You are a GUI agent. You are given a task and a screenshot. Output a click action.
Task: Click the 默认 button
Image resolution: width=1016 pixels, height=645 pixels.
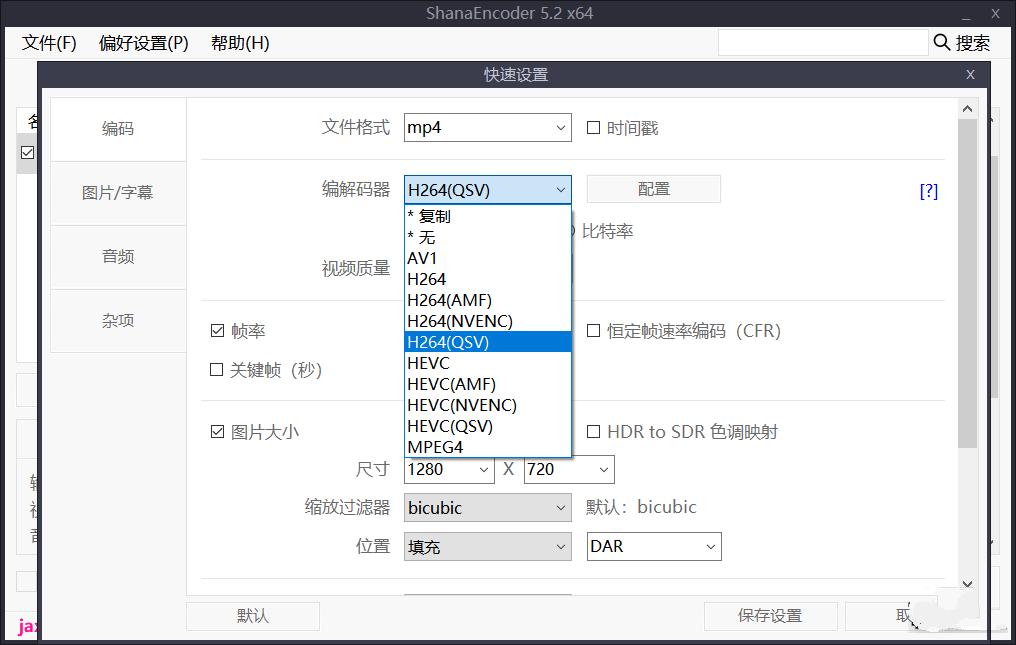click(x=253, y=616)
